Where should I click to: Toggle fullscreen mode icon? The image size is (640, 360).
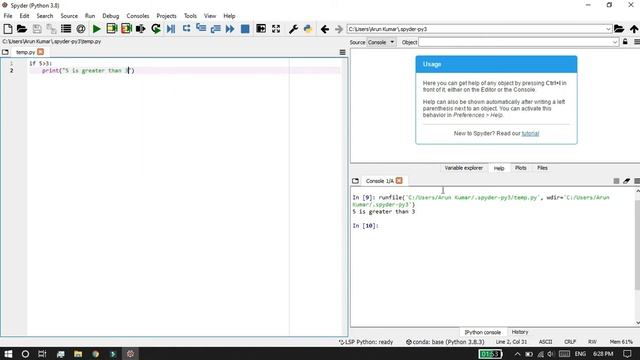click(x=276, y=29)
